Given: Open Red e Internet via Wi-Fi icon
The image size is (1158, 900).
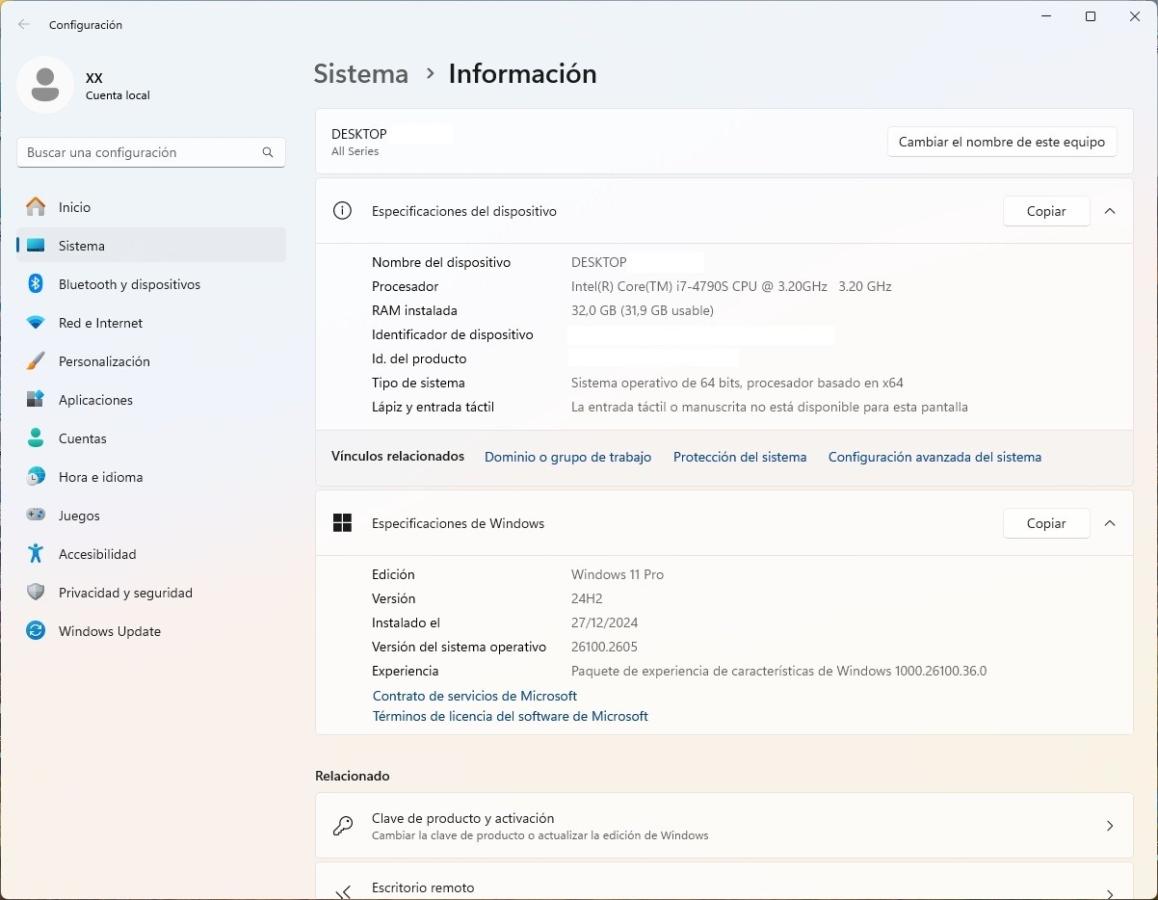Looking at the screenshot, I should coord(36,323).
